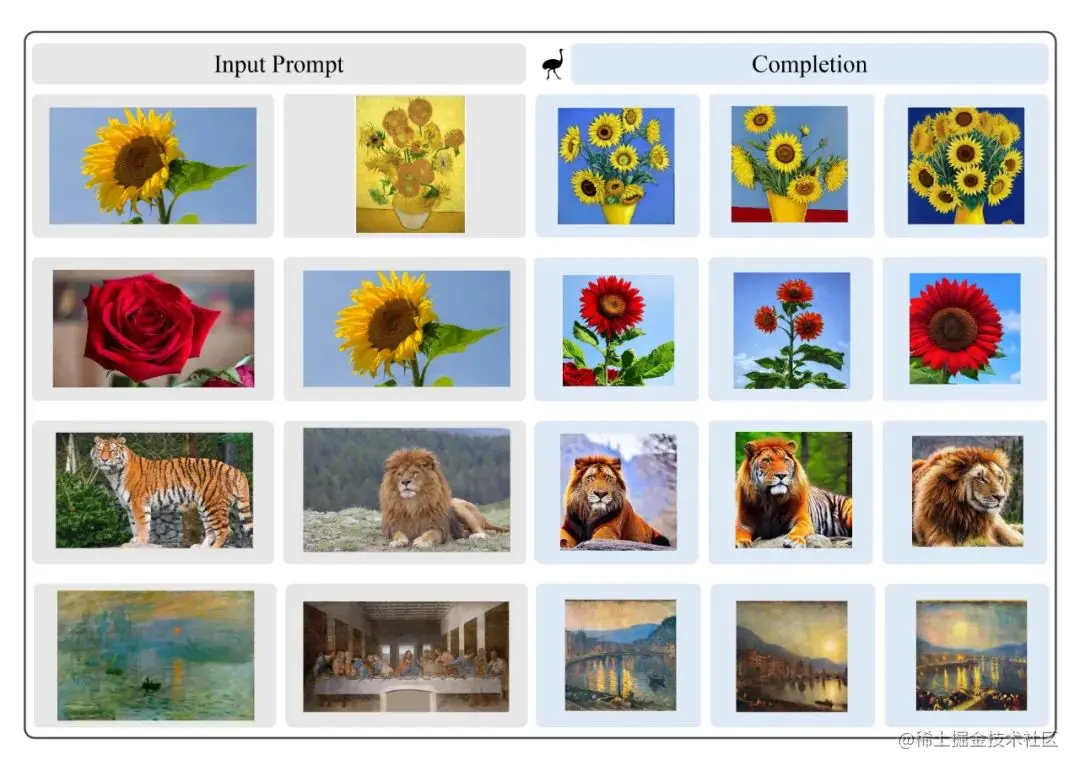Select sunflower vase completion with red table

pos(789,164)
